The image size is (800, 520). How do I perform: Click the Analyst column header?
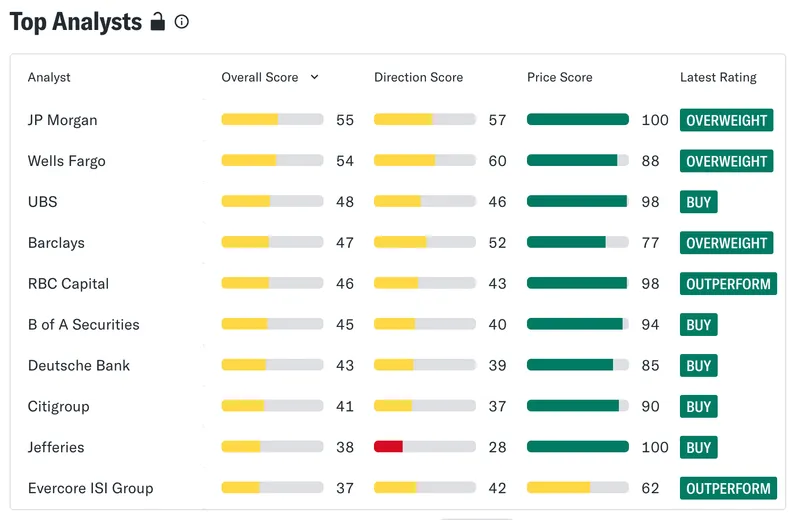(x=49, y=77)
